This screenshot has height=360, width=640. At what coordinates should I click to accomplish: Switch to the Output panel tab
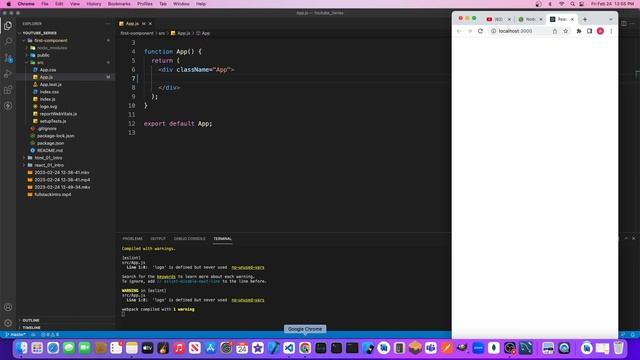click(158, 239)
